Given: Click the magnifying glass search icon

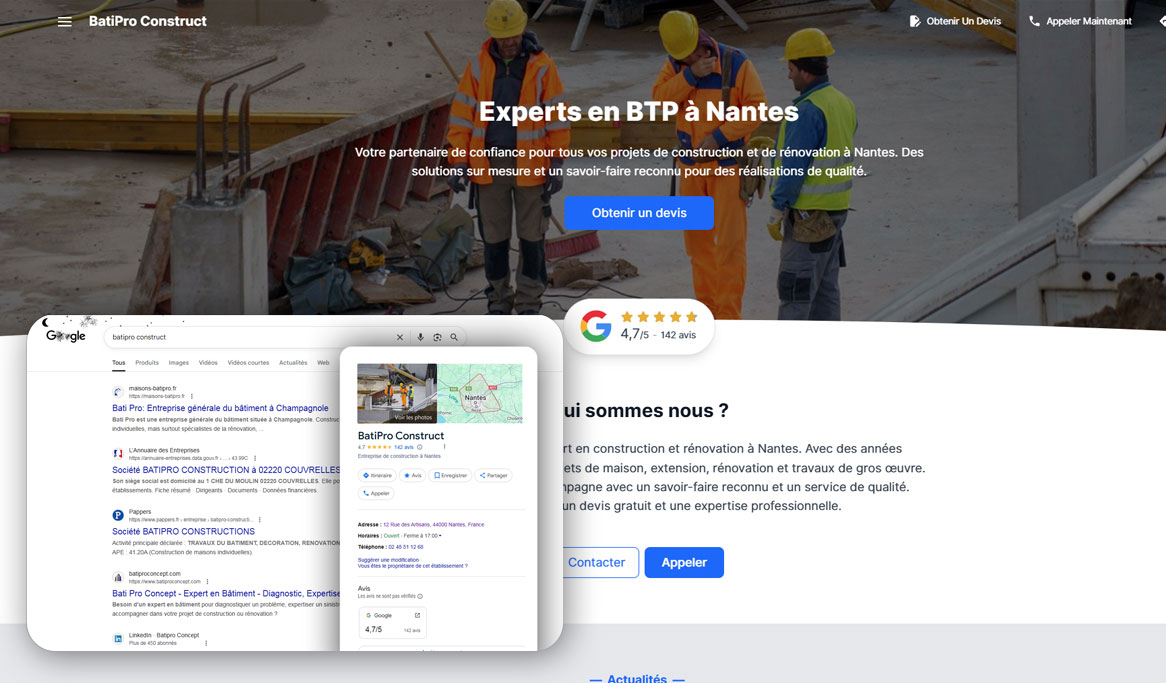Looking at the screenshot, I should [454, 338].
